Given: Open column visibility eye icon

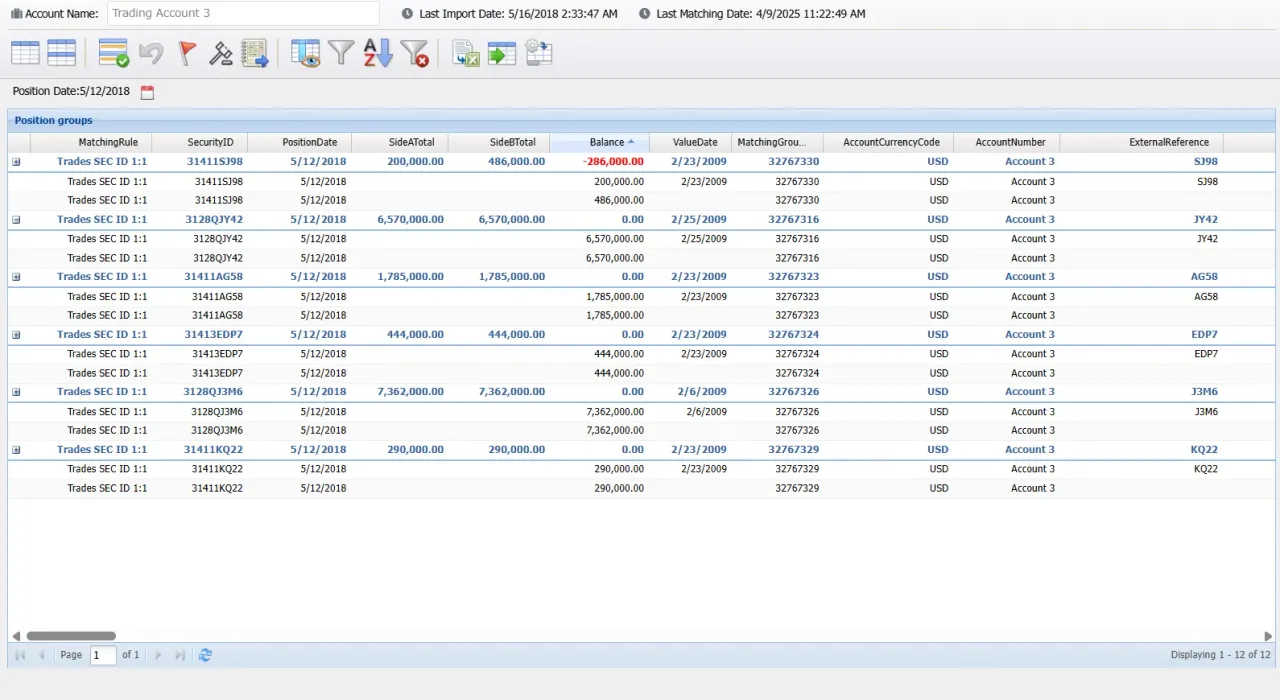Looking at the screenshot, I should point(305,53).
